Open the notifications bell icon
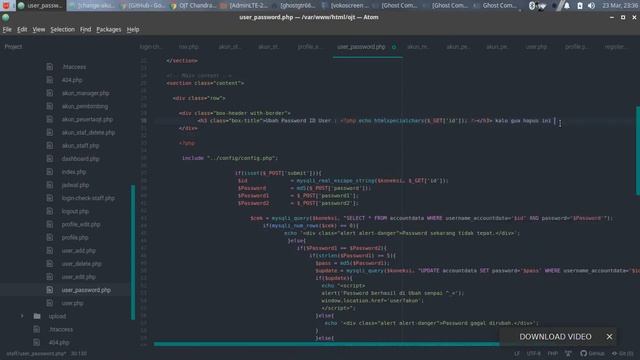Viewport: 640px width, 360px height. [567, 6]
